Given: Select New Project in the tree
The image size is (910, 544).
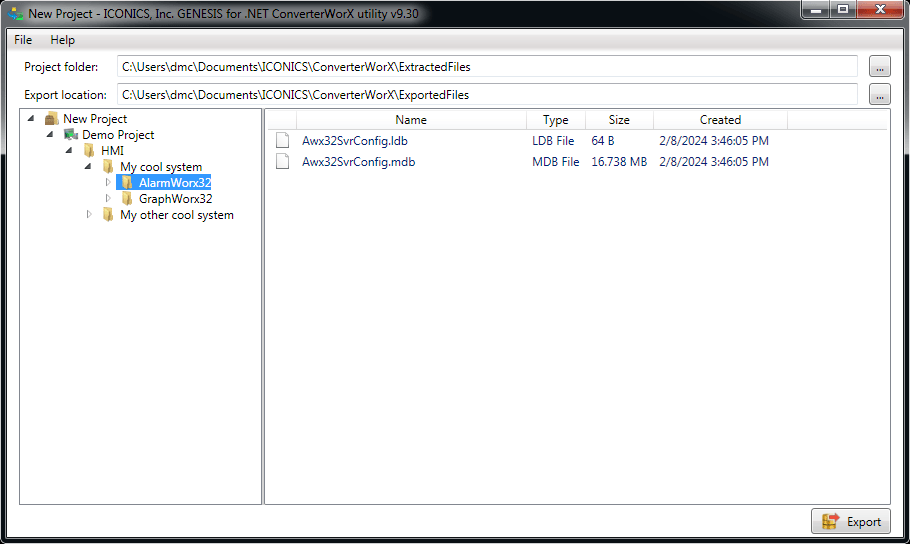Looking at the screenshot, I should coord(95,118).
